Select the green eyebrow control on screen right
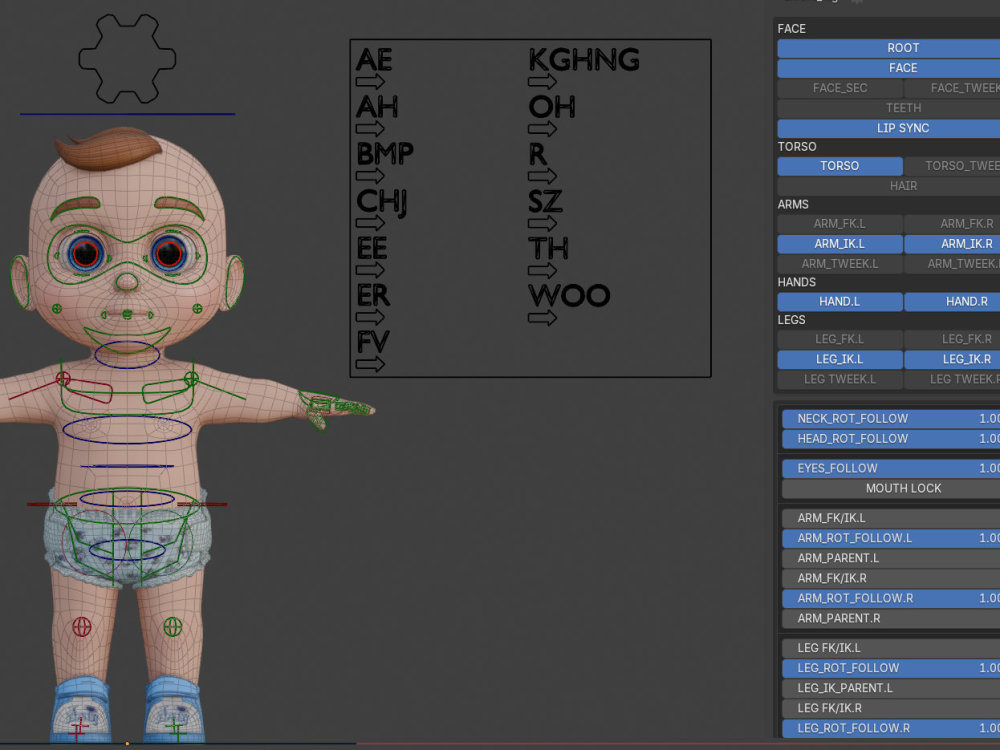 (179, 207)
